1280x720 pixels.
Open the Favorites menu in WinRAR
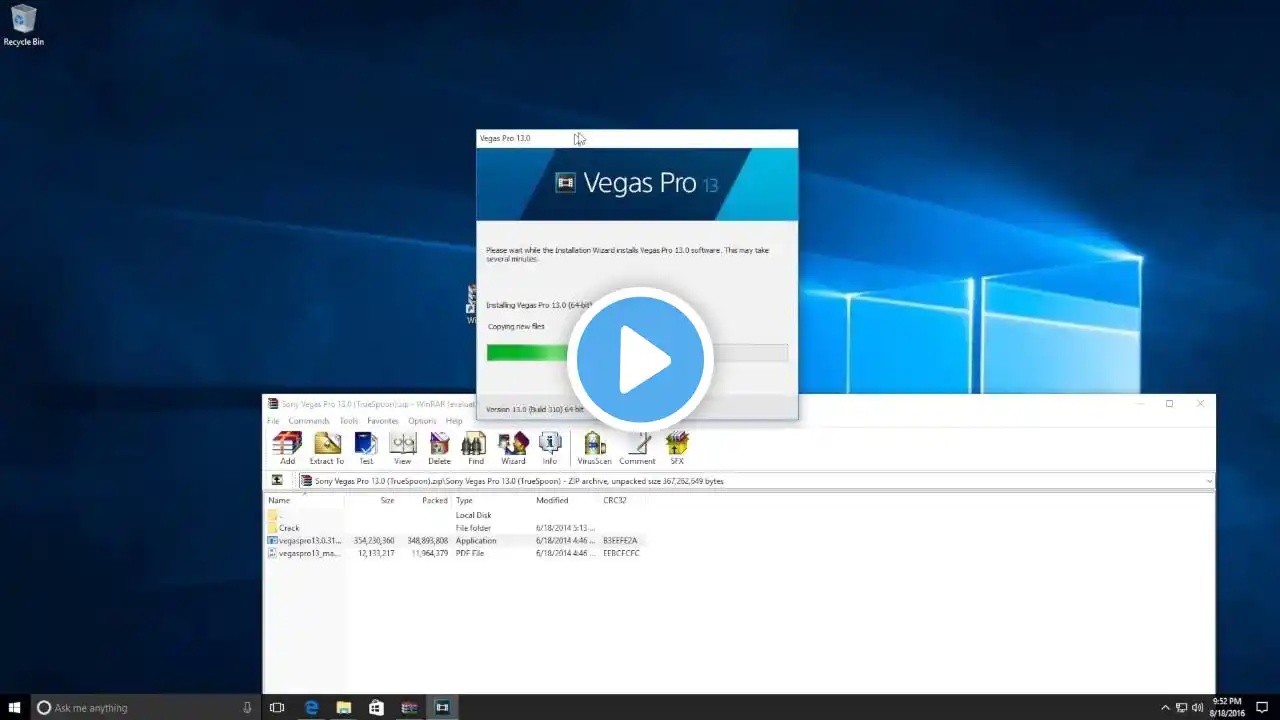(383, 421)
